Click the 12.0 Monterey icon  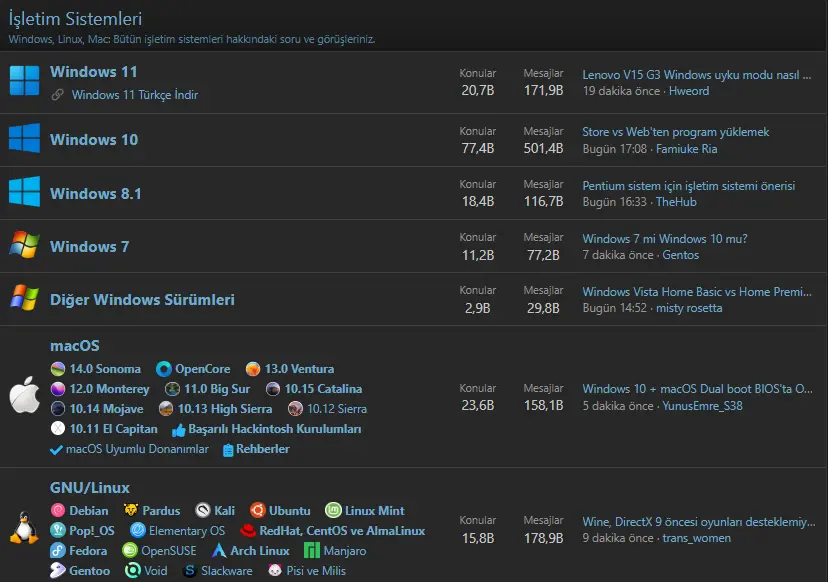click(58, 389)
